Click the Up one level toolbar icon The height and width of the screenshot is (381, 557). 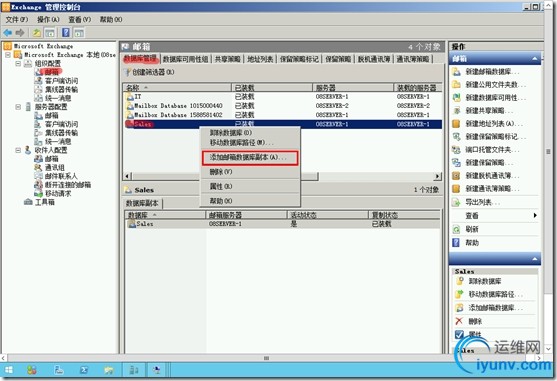(37, 33)
